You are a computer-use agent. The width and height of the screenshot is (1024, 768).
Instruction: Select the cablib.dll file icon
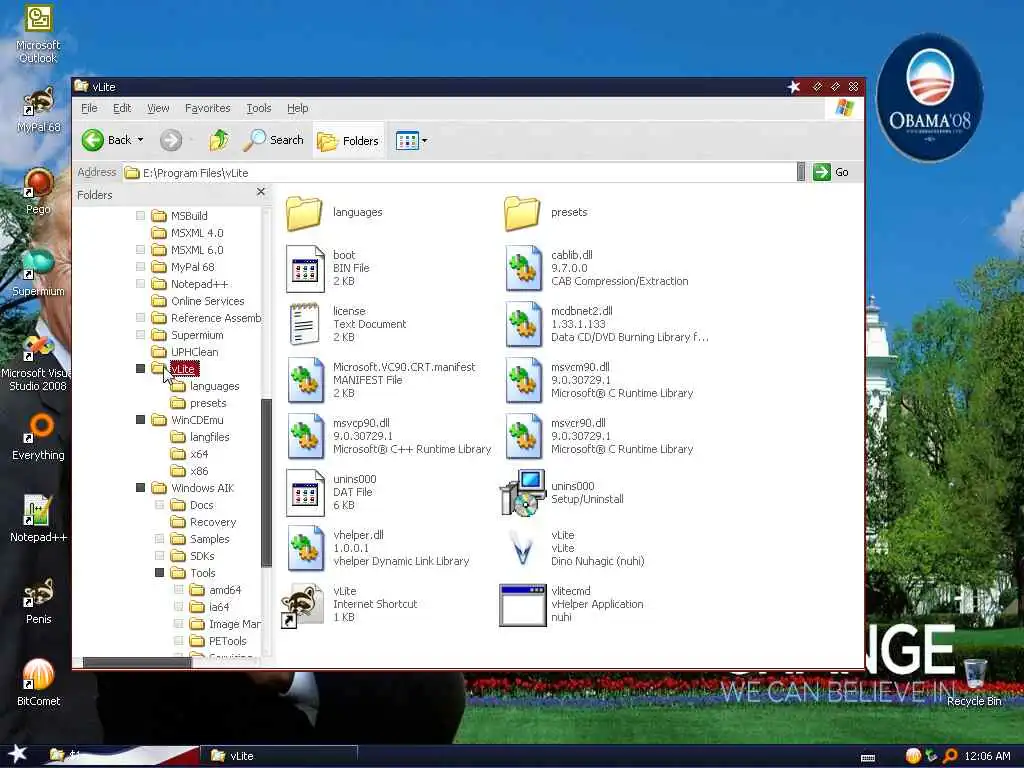click(523, 268)
